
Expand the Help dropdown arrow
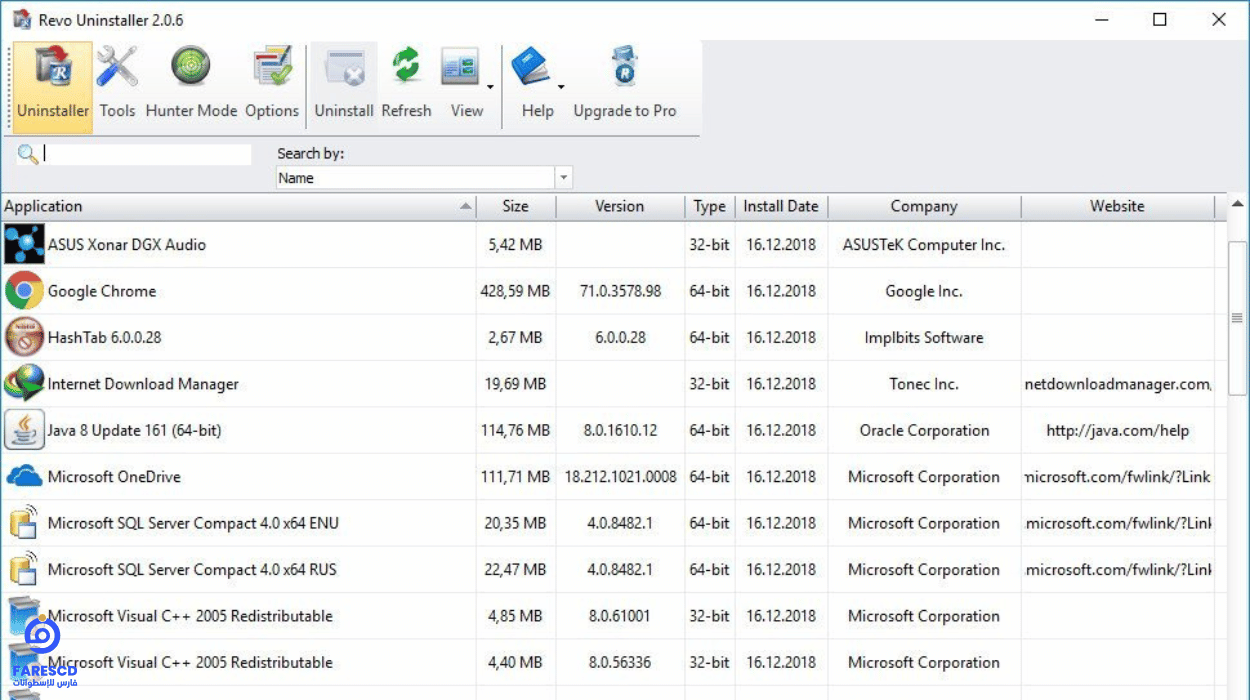coord(561,87)
